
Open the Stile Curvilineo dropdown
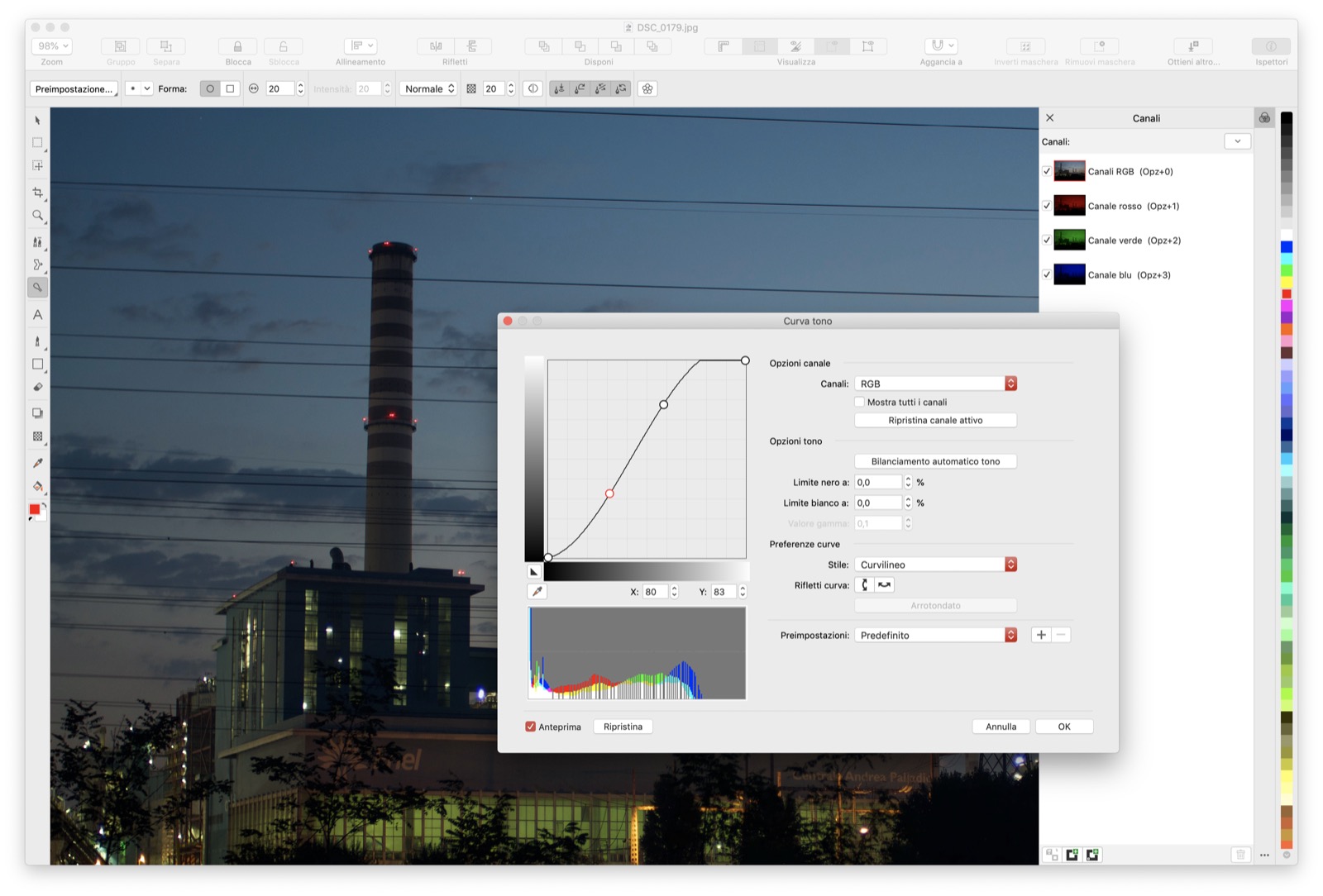click(x=934, y=565)
